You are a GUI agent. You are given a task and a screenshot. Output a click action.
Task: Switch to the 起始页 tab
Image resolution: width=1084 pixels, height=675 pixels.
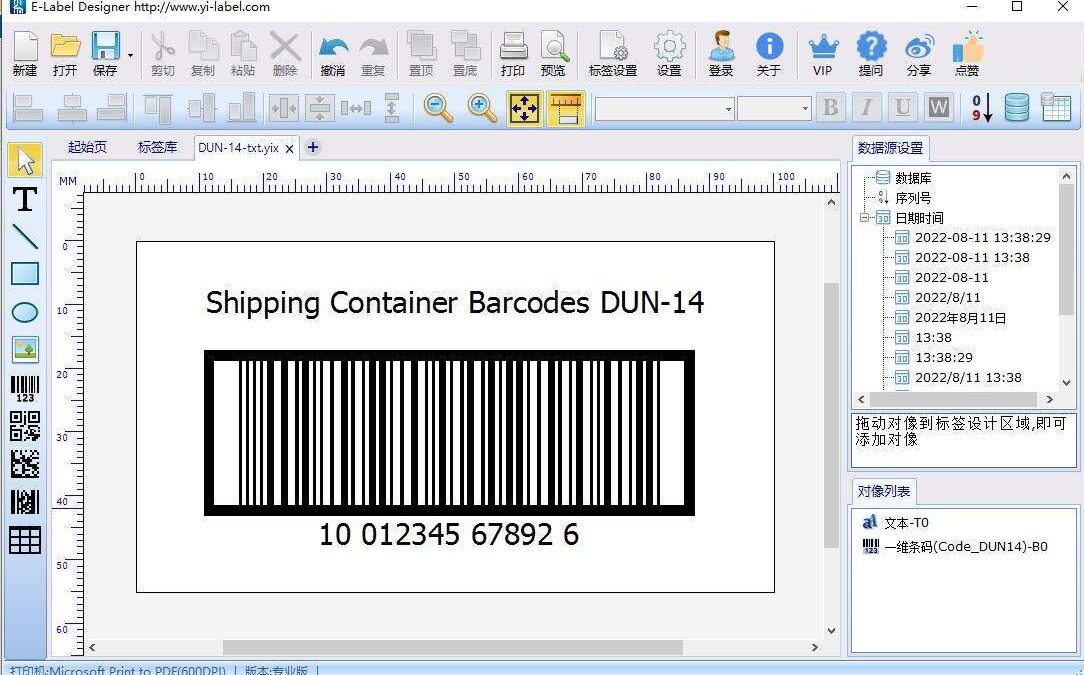click(x=87, y=147)
